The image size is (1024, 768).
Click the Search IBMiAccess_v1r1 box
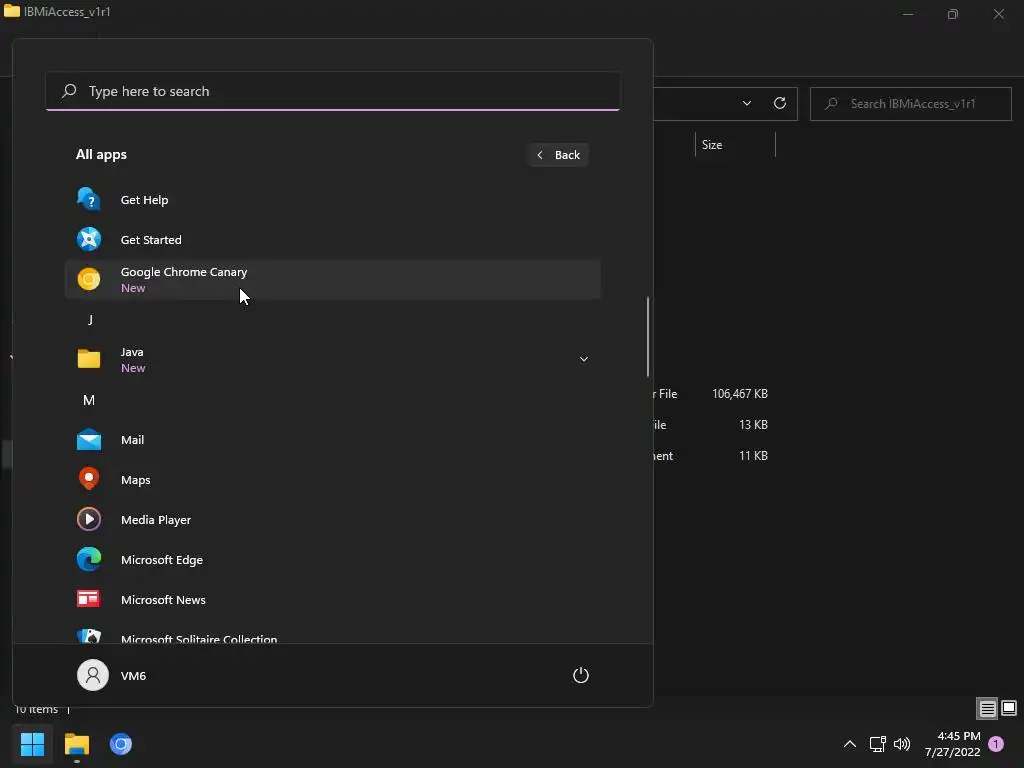(x=910, y=104)
